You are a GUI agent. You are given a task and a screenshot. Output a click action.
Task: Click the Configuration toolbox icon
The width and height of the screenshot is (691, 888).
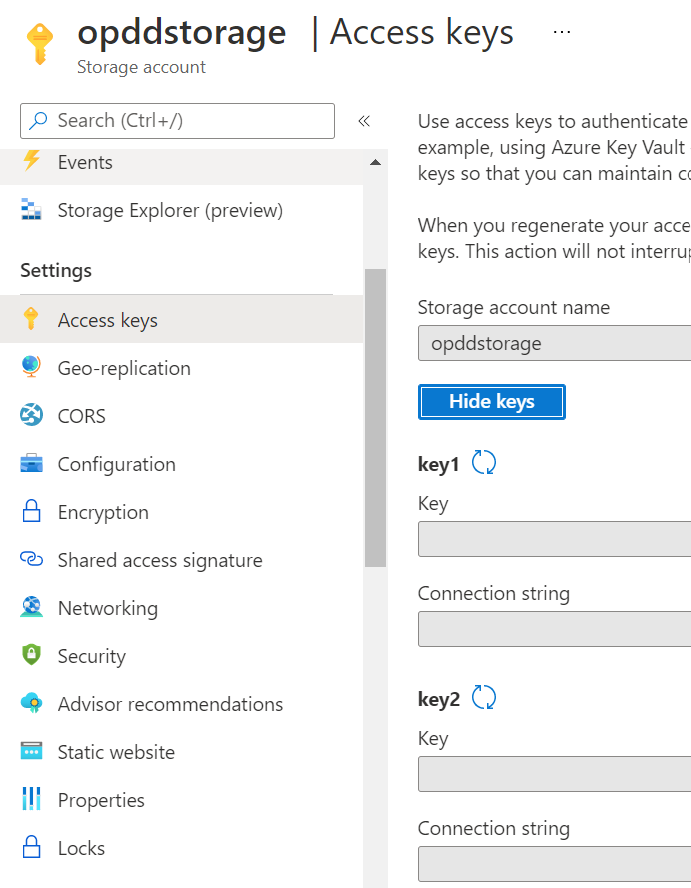point(31,463)
